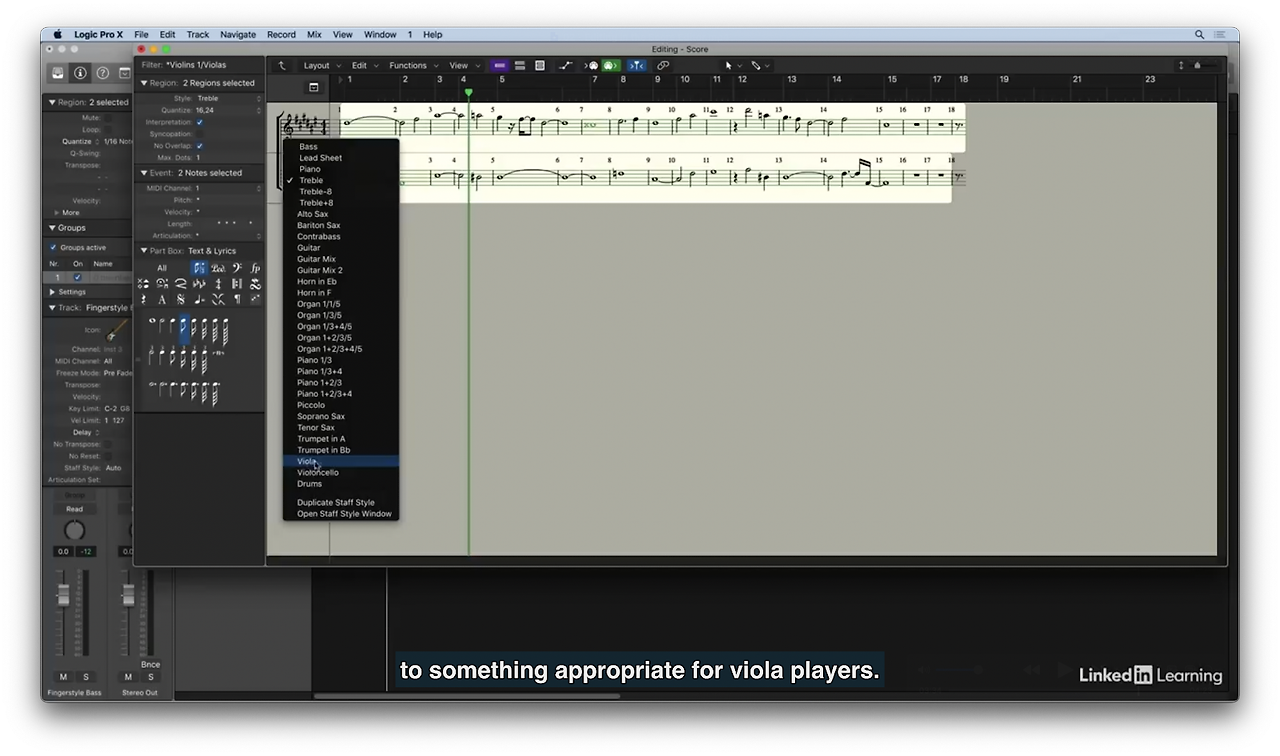Collapse the Event 2 Notes selected section
The image size is (1280, 756).
pyautogui.click(x=143, y=173)
